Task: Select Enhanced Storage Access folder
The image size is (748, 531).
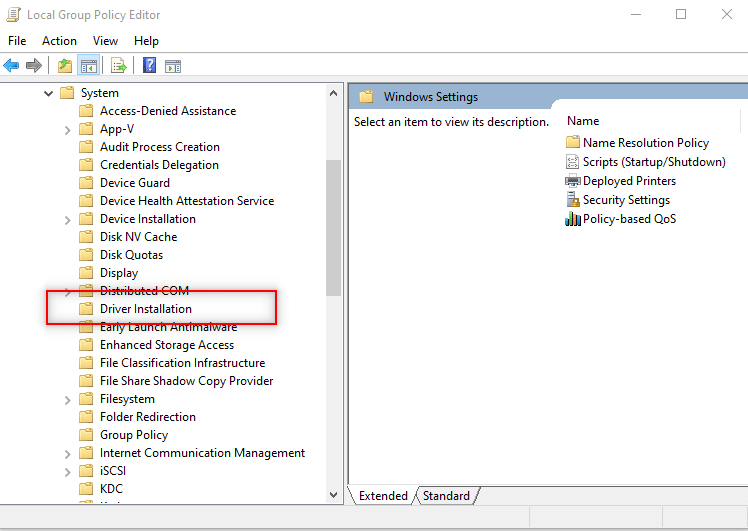Action: [x=167, y=345]
